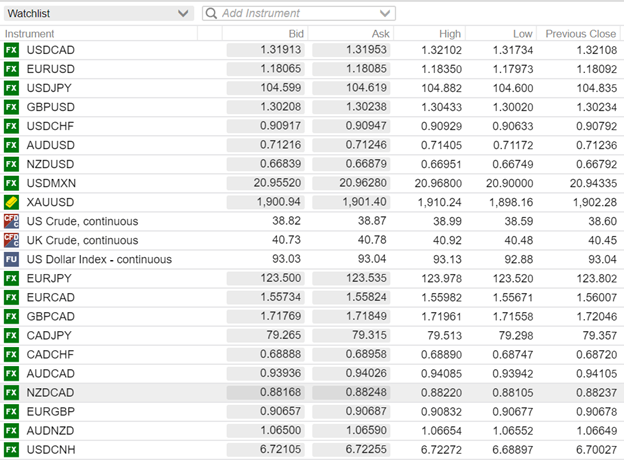Click the FU icon for US Dollar Index

[12, 259]
